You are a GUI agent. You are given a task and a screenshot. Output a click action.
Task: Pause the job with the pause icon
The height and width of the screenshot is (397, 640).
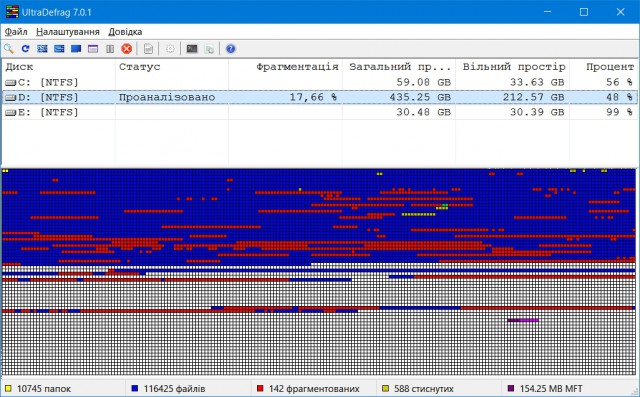click(110, 49)
